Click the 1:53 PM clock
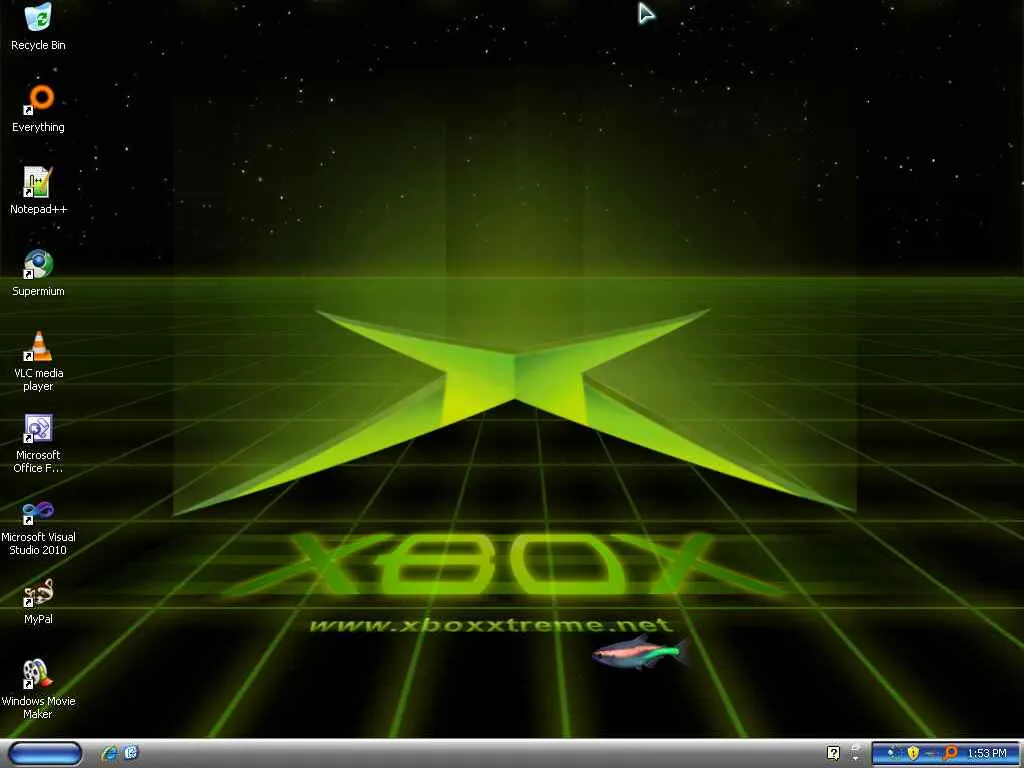 point(987,753)
